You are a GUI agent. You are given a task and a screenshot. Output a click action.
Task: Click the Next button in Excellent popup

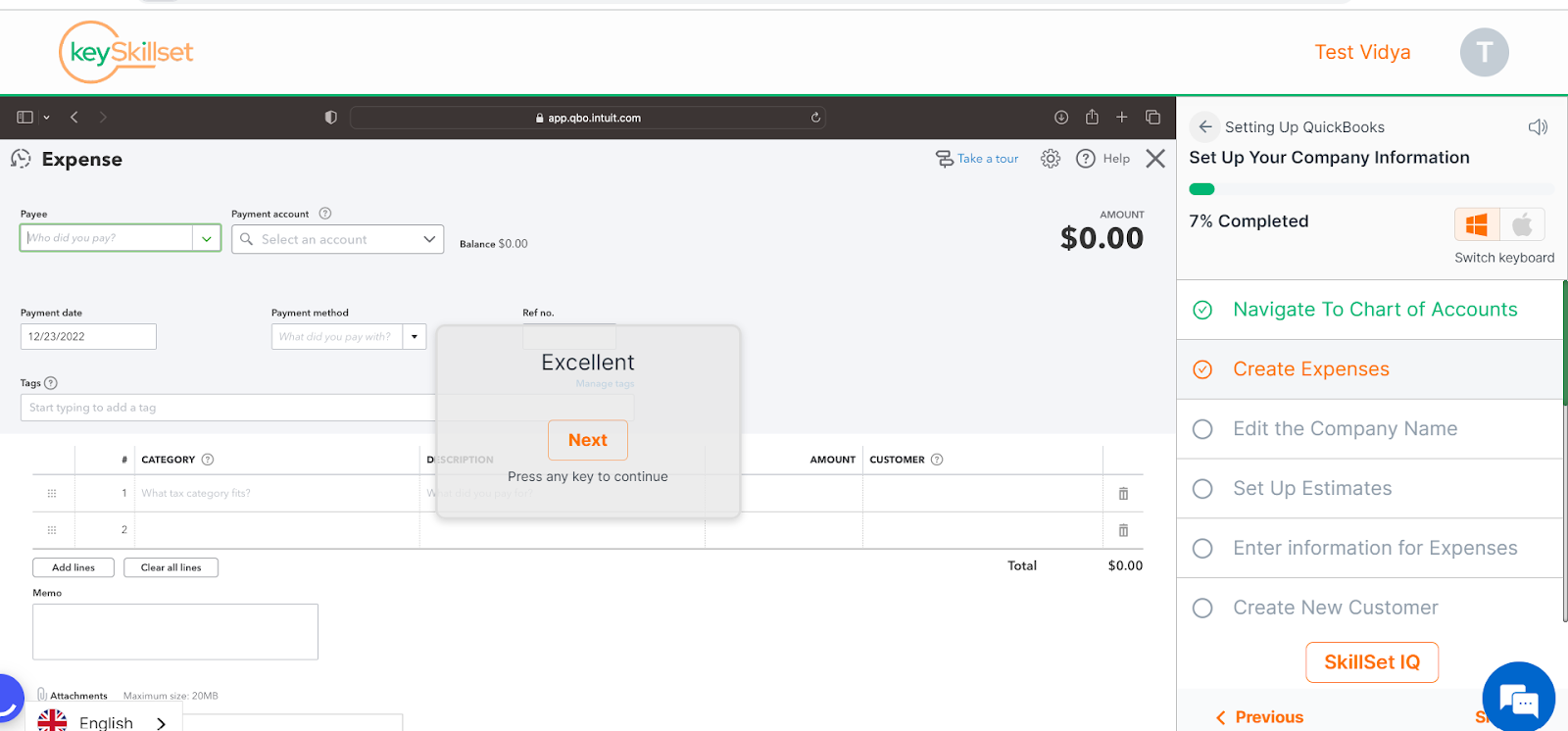(x=588, y=440)
